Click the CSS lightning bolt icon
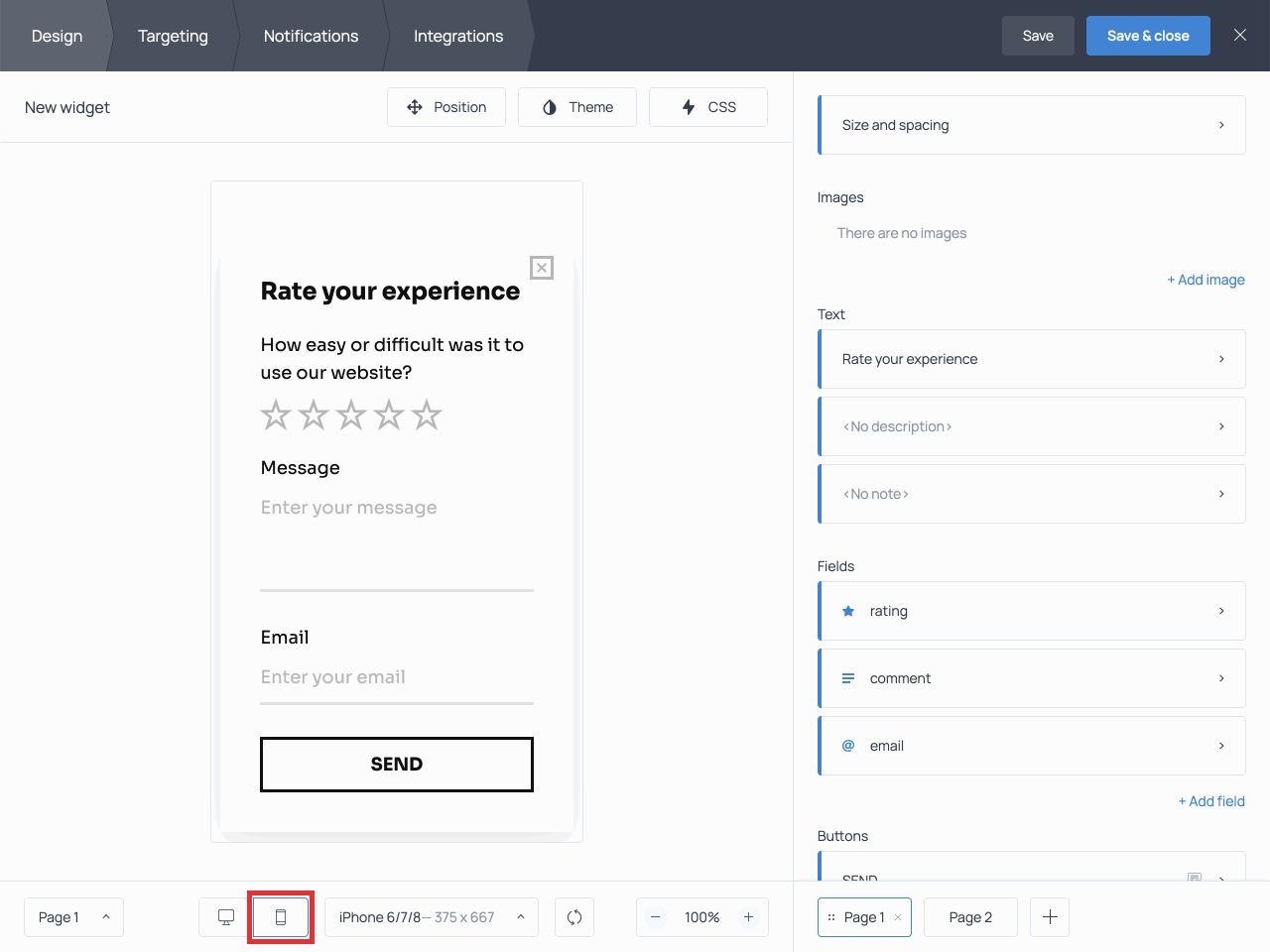This screenshot has height=952, width=1270. (688, 106)
